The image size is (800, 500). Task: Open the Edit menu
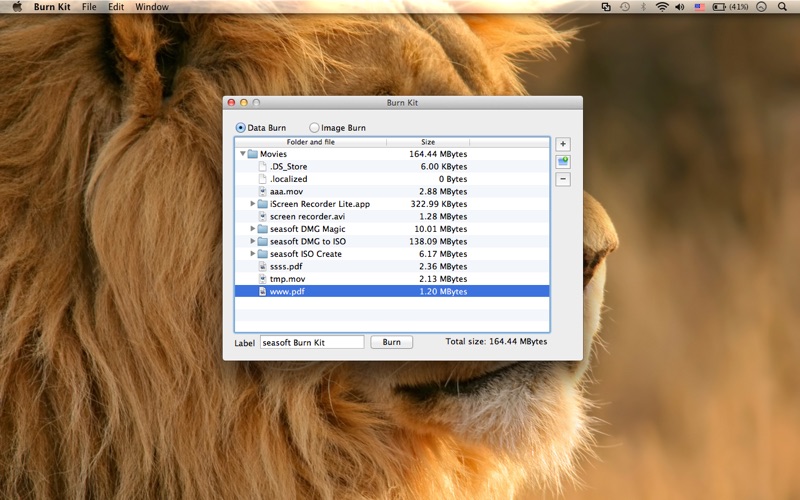point(116,7)
